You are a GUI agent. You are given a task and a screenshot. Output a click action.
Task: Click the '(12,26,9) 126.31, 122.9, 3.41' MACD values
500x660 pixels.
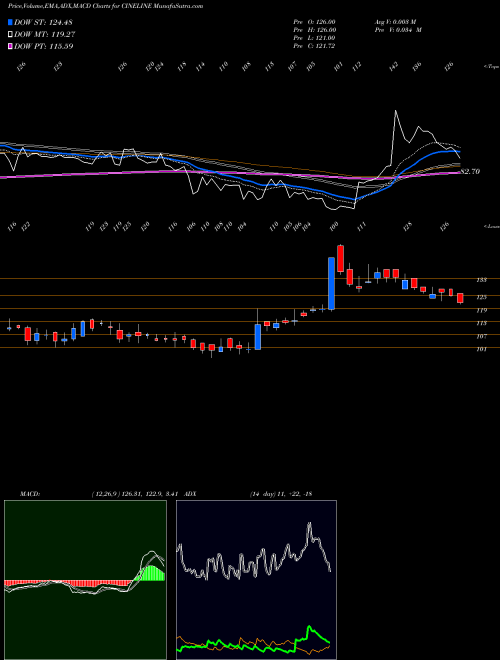(x=136, y=494)
